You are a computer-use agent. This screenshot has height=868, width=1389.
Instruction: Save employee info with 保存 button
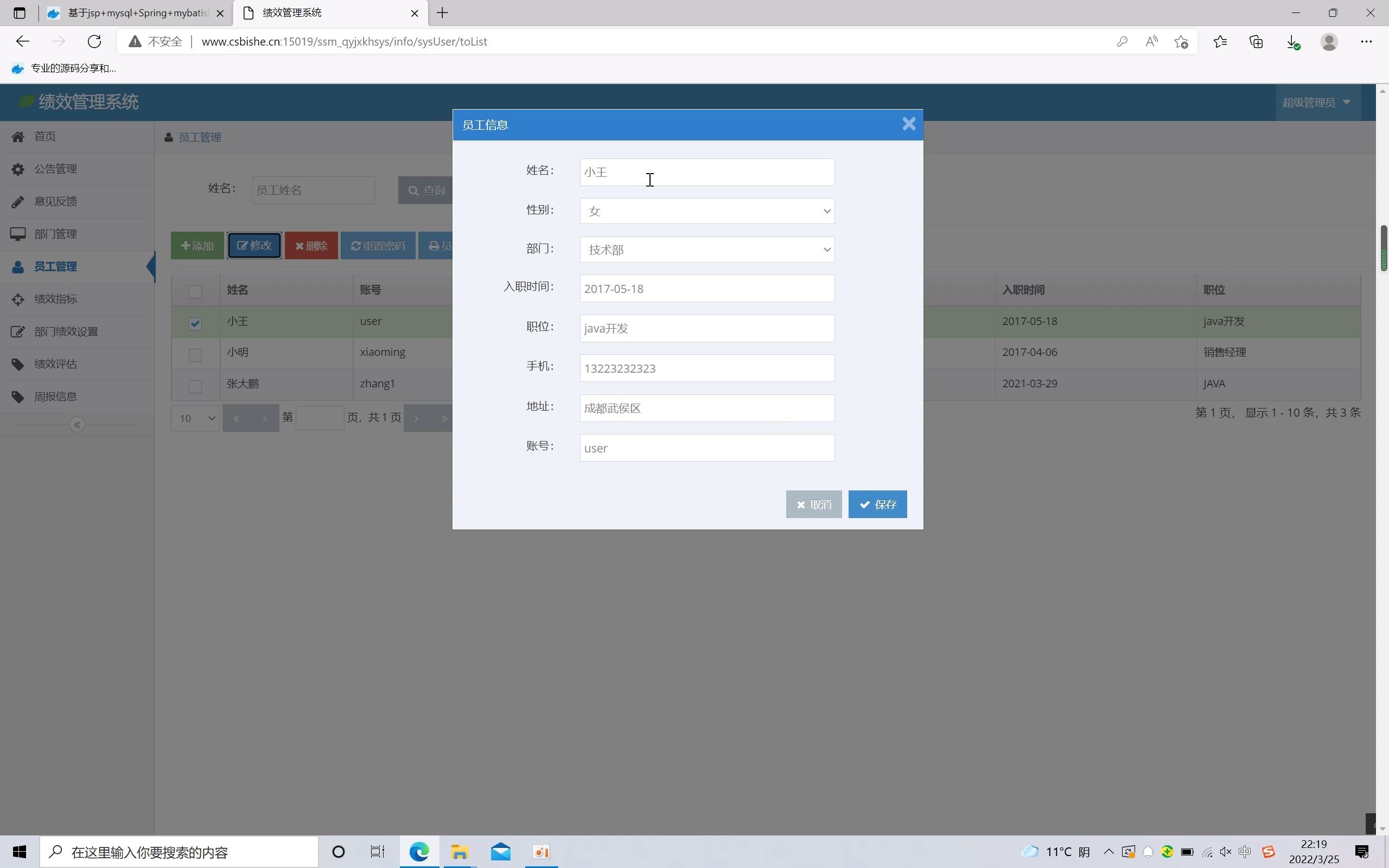pyautogui.click(x=877, y=504)
